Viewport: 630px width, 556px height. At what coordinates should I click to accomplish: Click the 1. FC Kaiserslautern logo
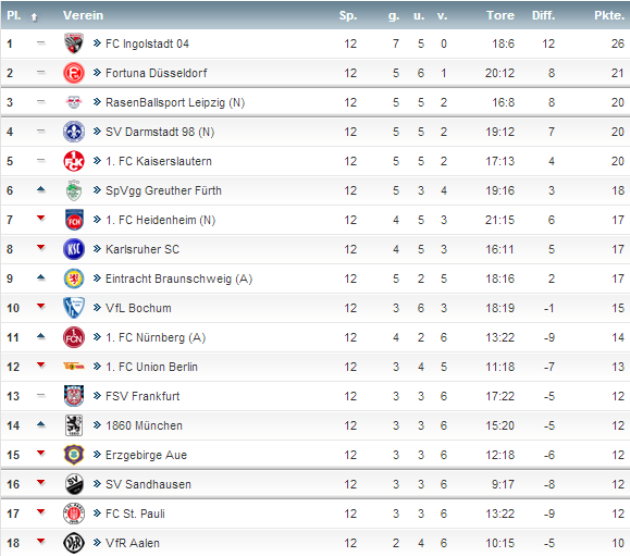coord(73,161)
